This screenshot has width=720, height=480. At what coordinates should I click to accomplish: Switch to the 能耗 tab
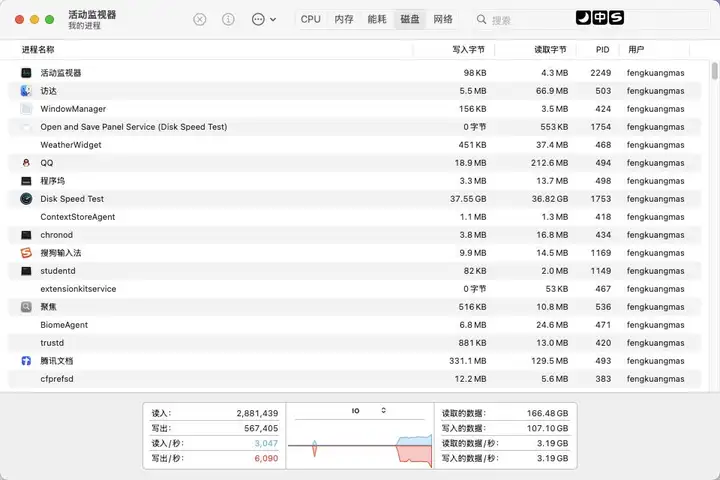pyautogui.click(x=377, y=19)
